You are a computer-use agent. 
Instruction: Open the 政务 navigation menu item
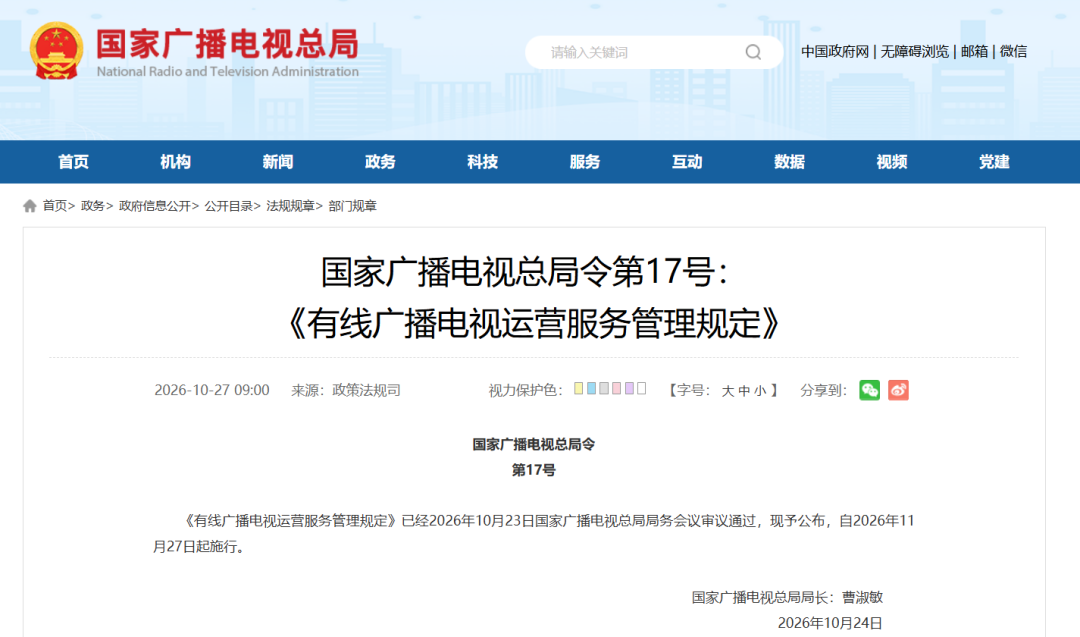click(x=380, y=162)
